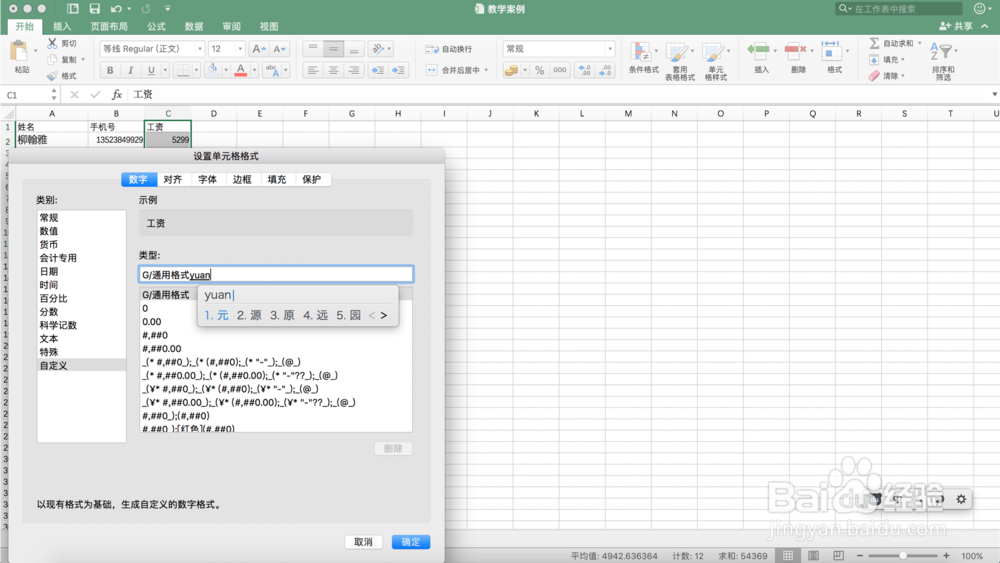Switch to Page Layout view in status bar
1000x563 pixels.
tap(813, 556)
